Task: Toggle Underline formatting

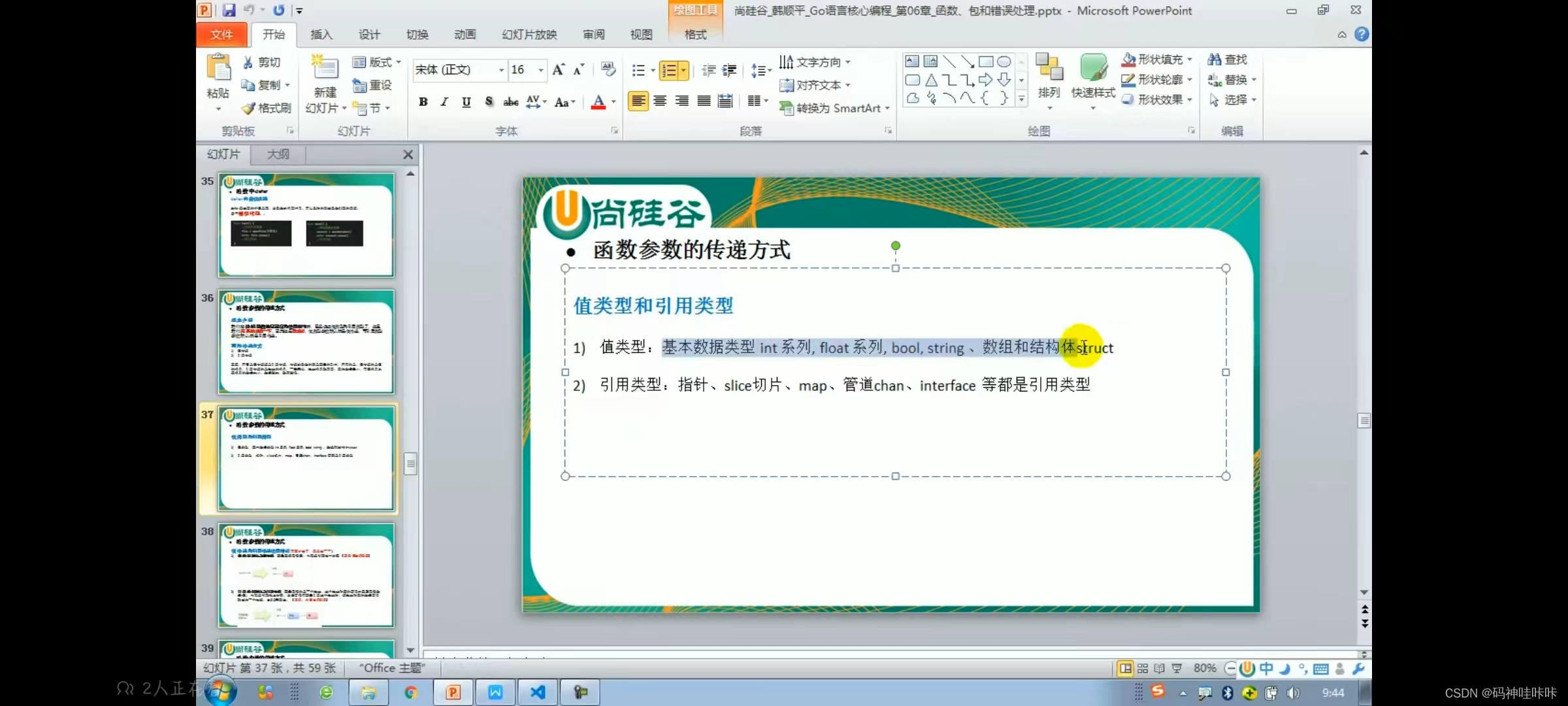Action: point(466,101)
